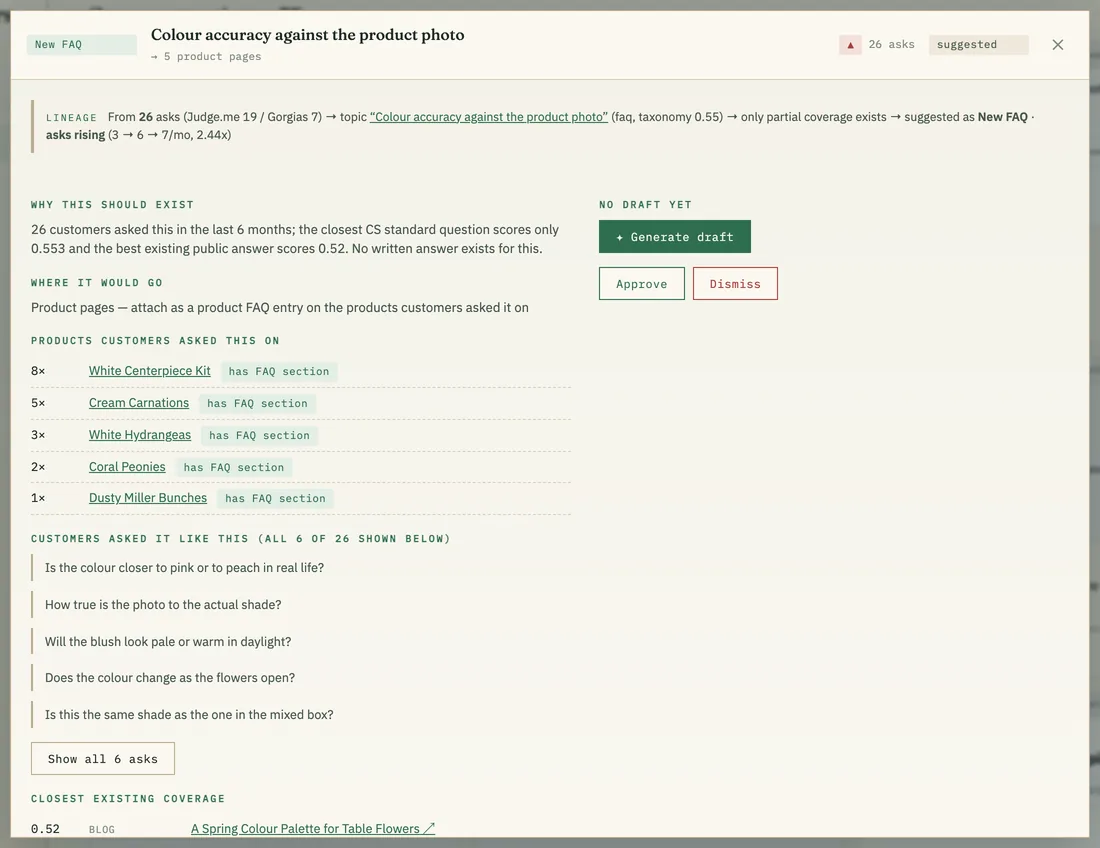The height and width of the screenshot is (848, 1100).
Task: Click the 0.52 coverage score
Action: point(45,828)
